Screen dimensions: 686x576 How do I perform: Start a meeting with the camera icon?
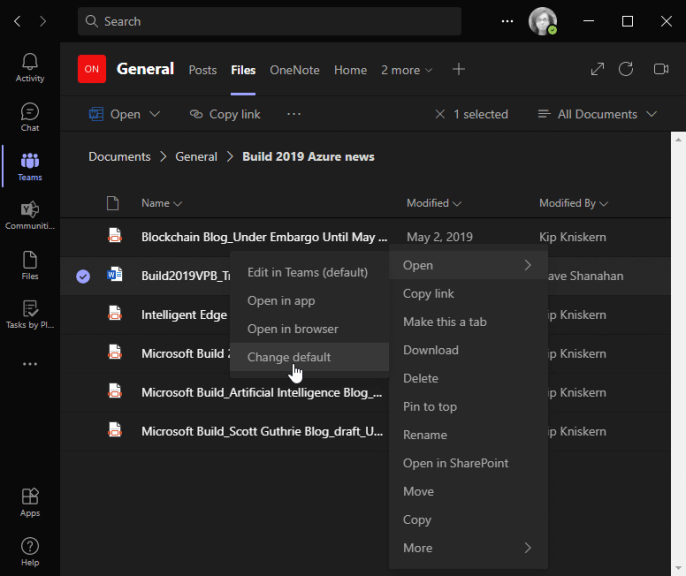[x=661, y=69]
